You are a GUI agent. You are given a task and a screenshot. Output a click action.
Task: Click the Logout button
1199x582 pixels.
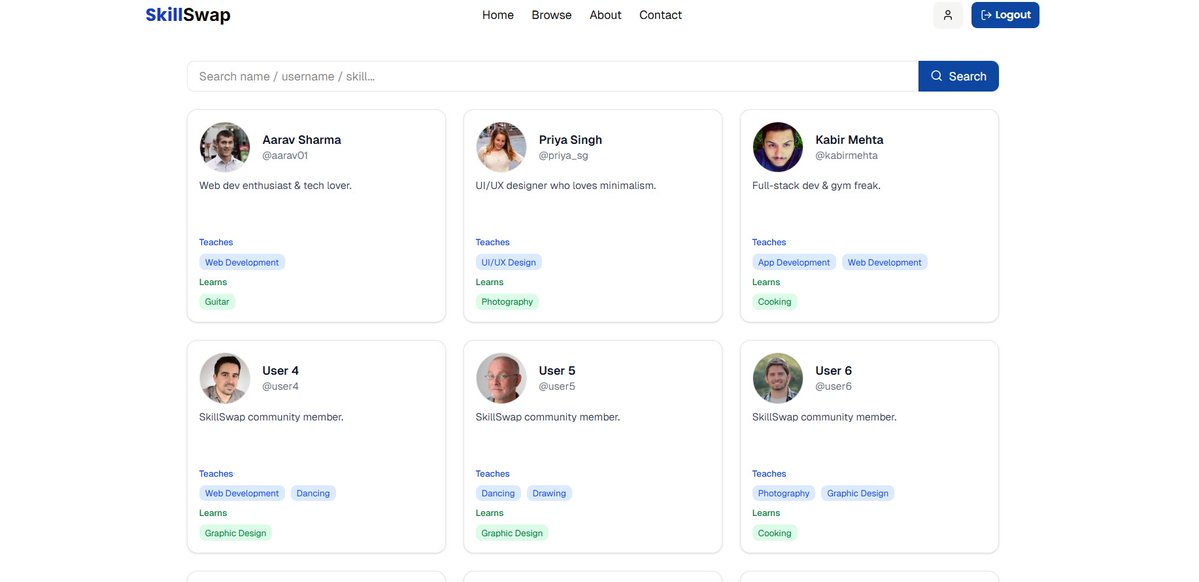pyautogui.click(x=1005, y=14)
